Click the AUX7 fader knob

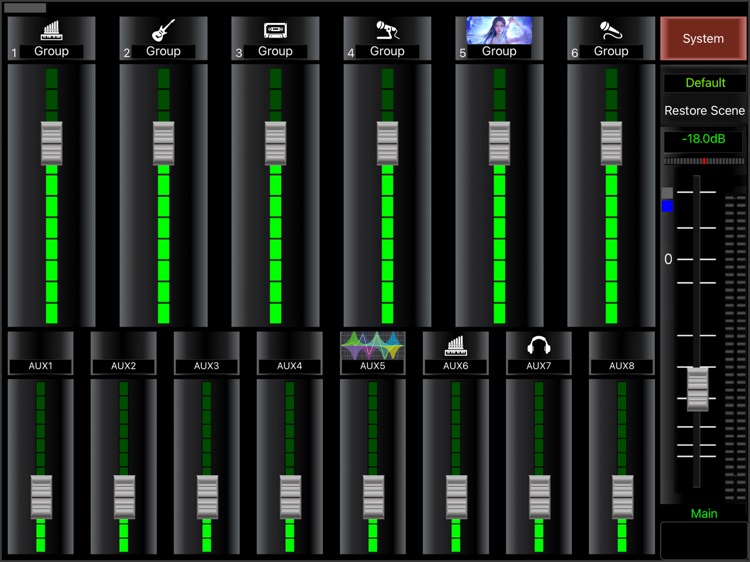point(539,497)
